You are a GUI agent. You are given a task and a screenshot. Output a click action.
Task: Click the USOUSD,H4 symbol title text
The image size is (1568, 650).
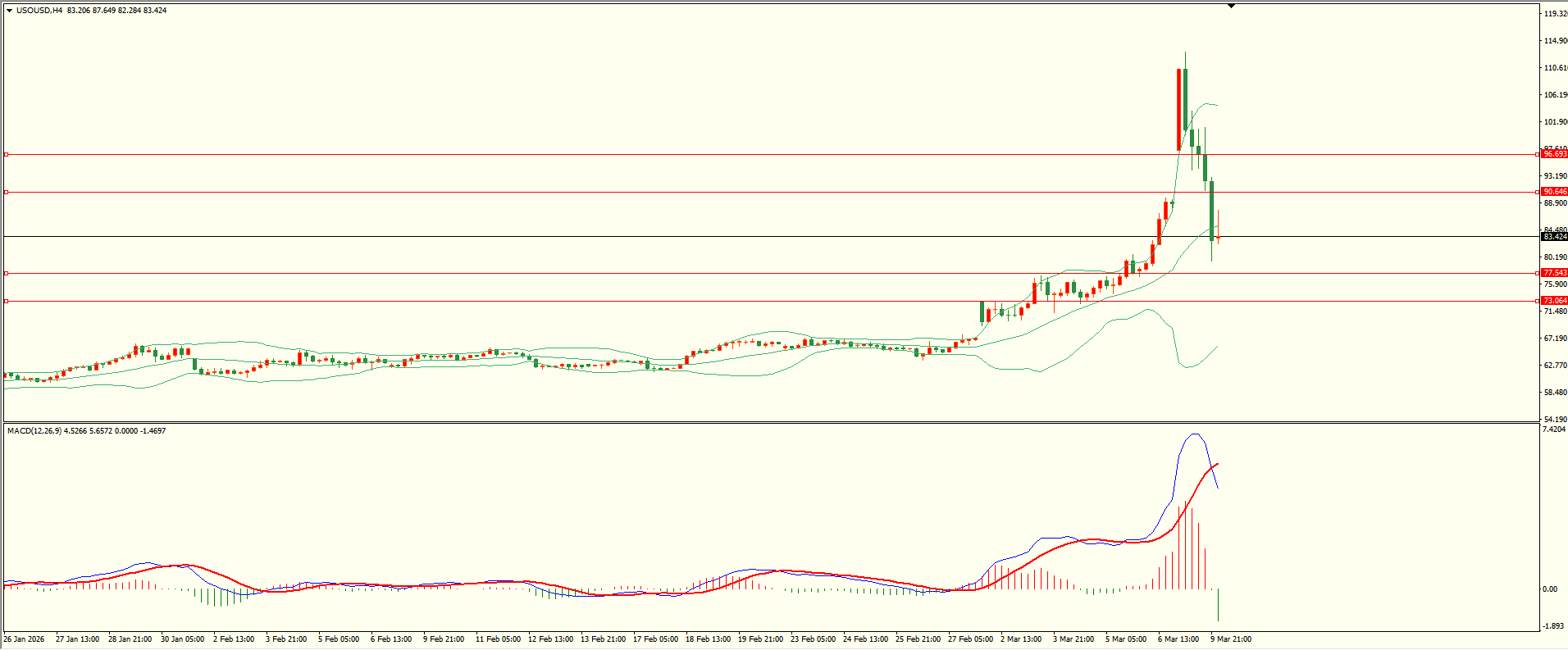(39, 11)
